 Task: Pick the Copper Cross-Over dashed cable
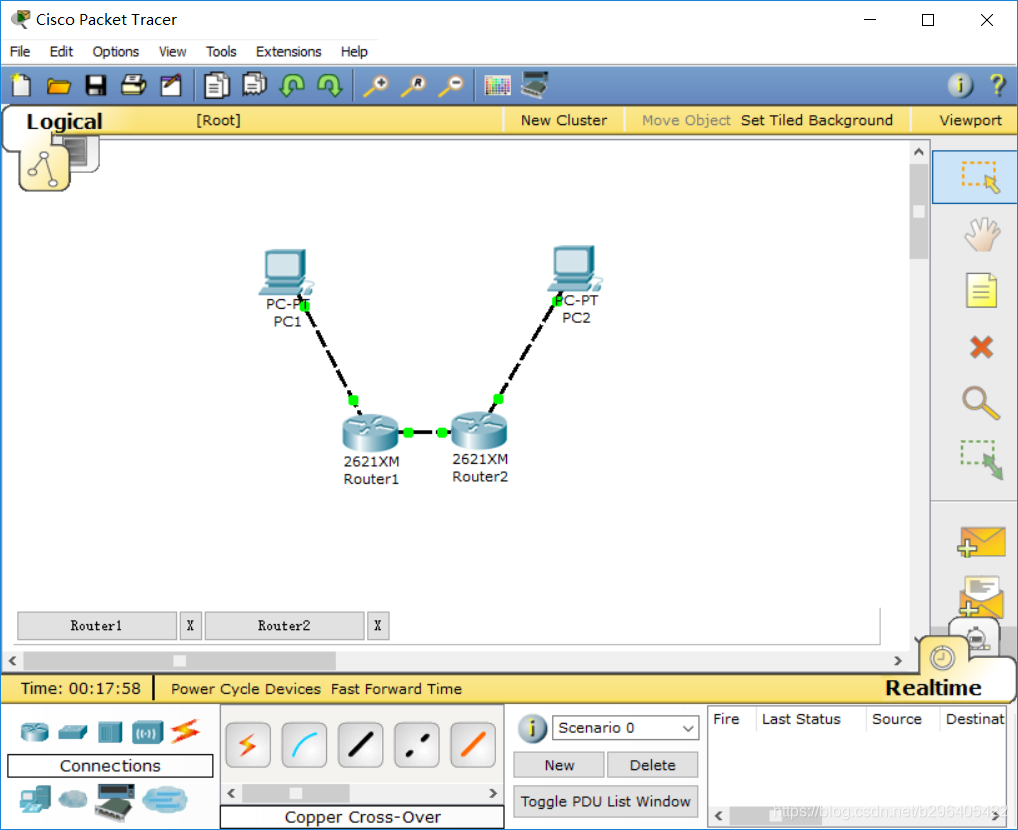pyautogui.click(x=417, y=744)
